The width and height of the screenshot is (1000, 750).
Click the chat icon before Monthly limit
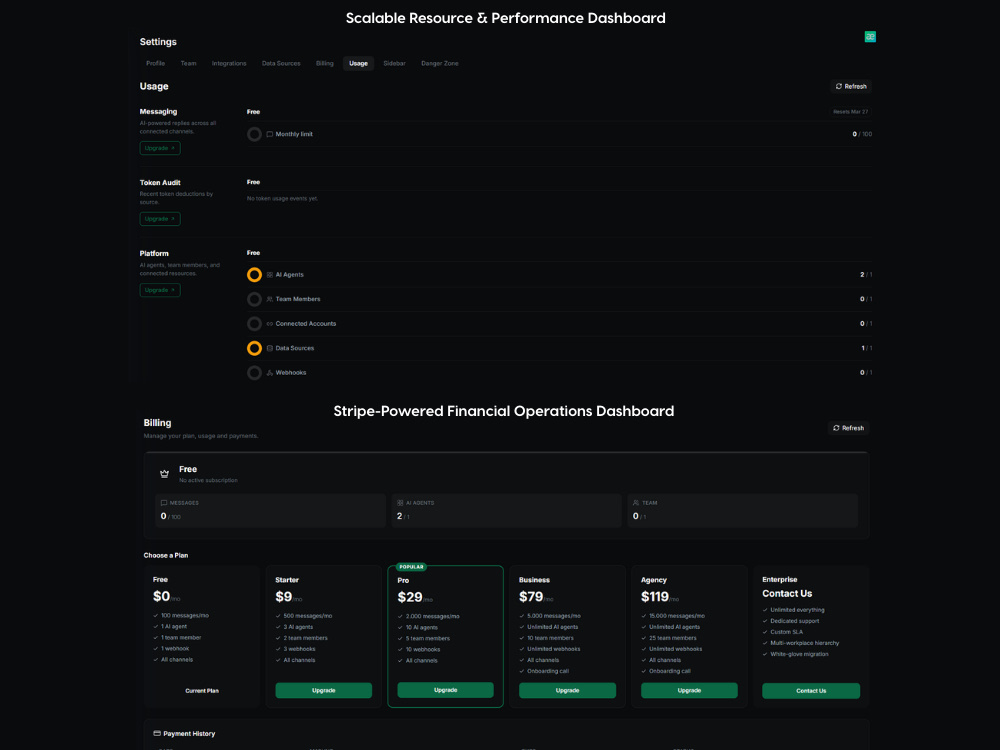pyautogui.click(x=270, y=135)
